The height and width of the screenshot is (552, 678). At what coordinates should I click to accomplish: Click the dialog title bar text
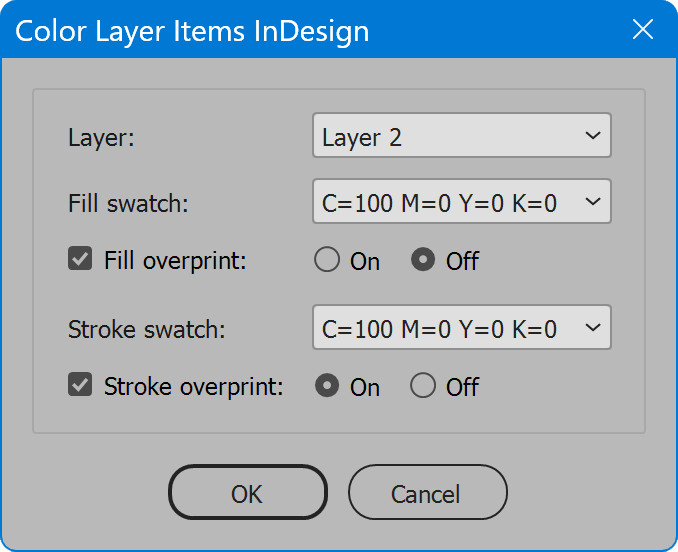[x=192, y=31]
